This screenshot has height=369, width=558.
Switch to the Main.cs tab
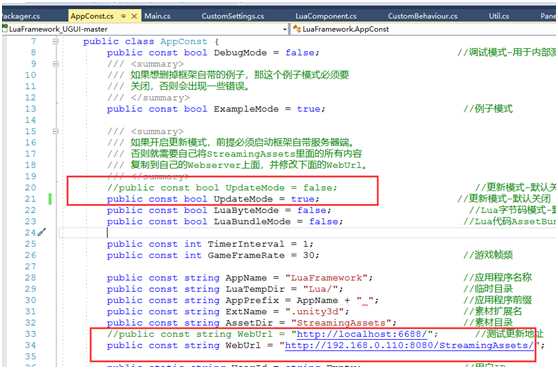157,16
